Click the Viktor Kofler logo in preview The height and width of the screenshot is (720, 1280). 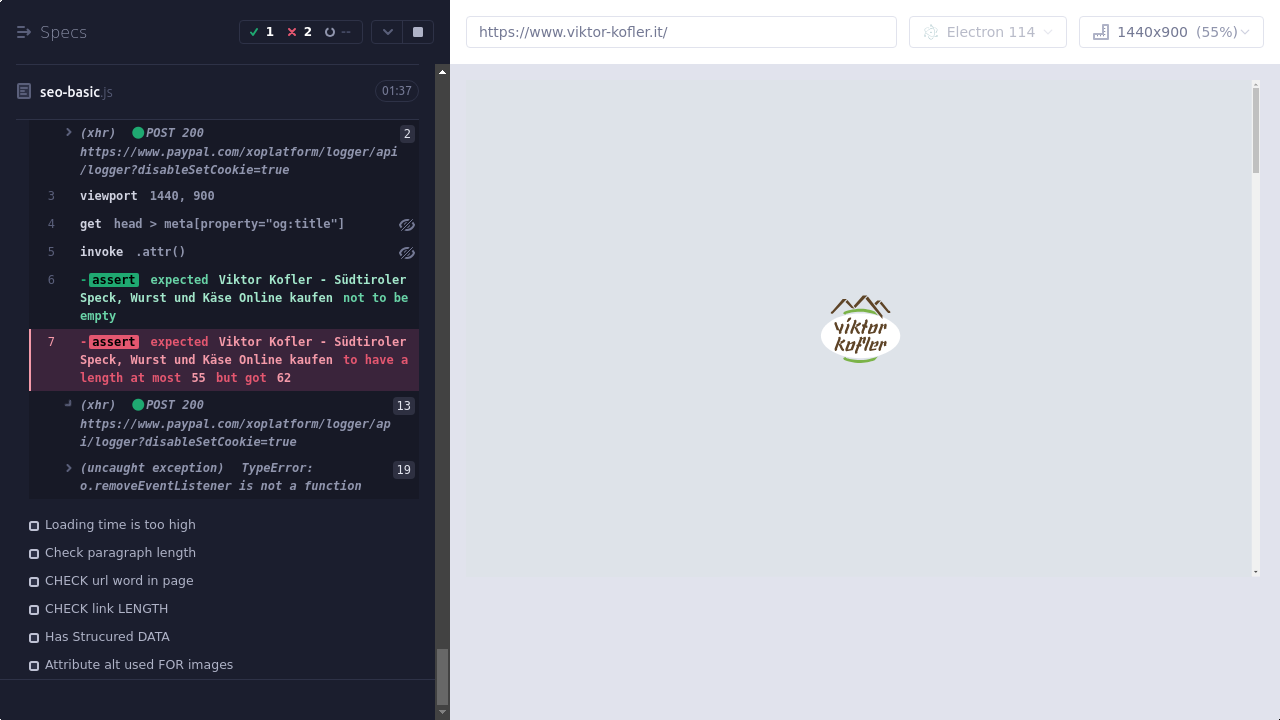(x=860, y=329)
